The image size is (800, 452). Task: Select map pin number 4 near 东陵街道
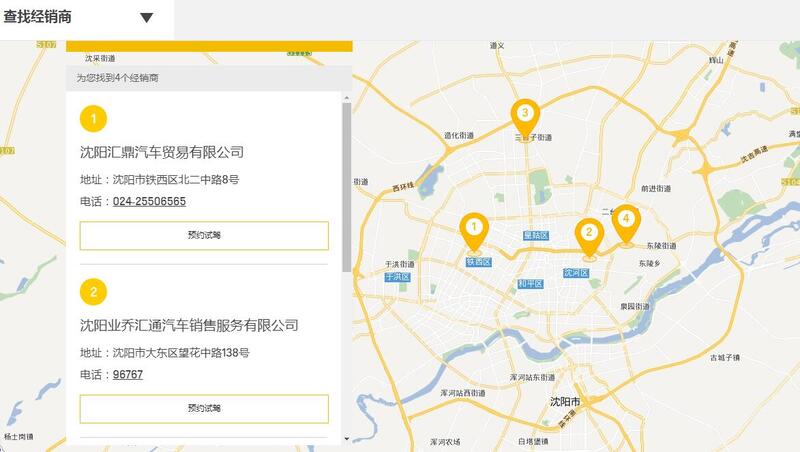(x=626, y=225)
